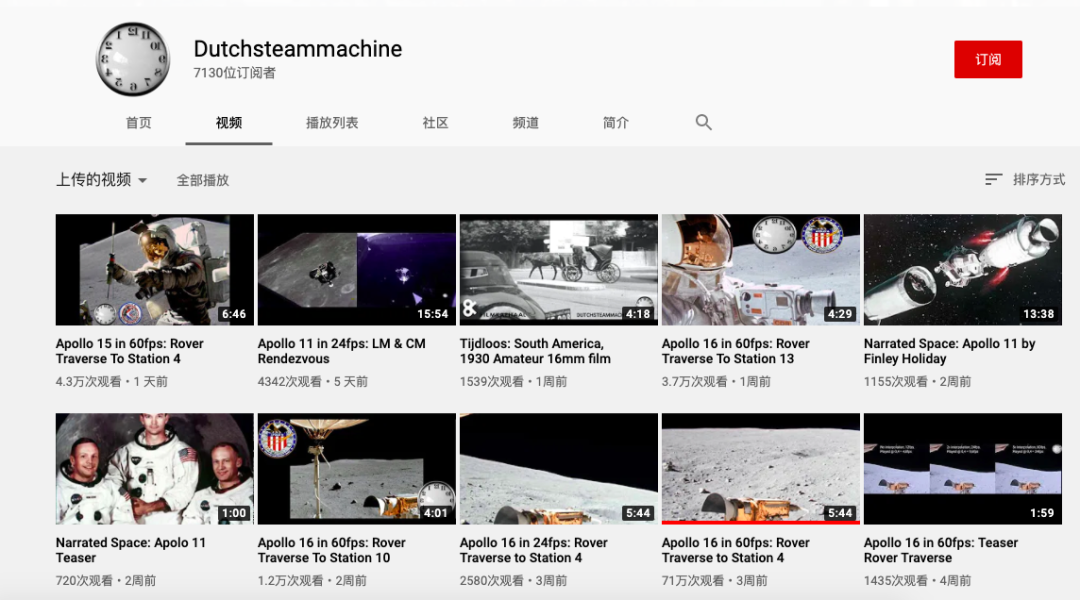This screenshot has width=1080, height=600.
Task: Open Tijdloos South America 1930 film thumbnail
Action: (x=559, y=269)
